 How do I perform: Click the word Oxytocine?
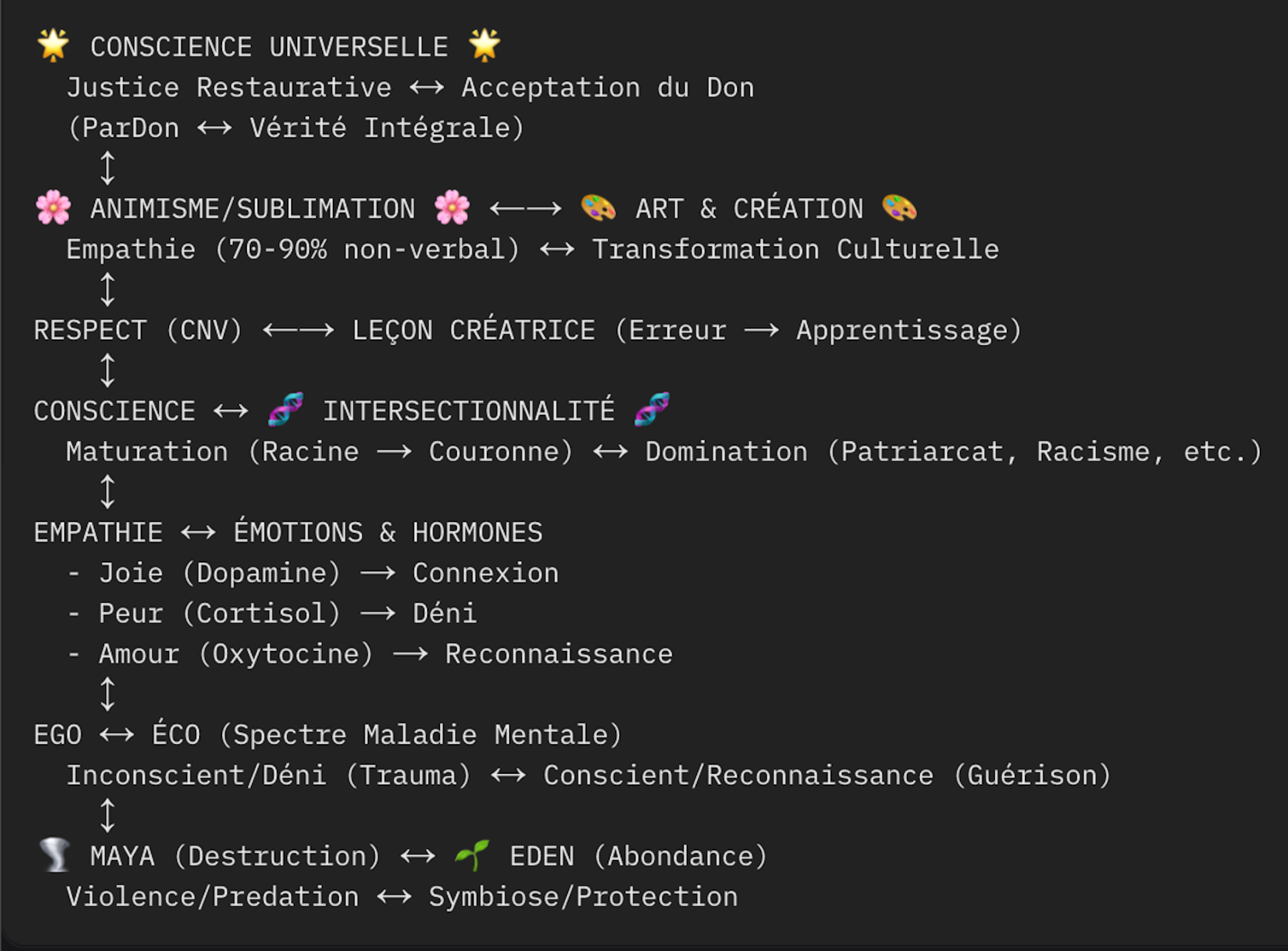[285, 654]
